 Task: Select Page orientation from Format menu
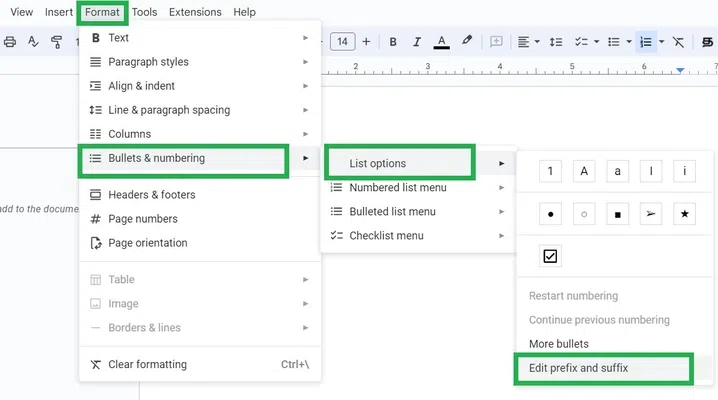(147, 243)
